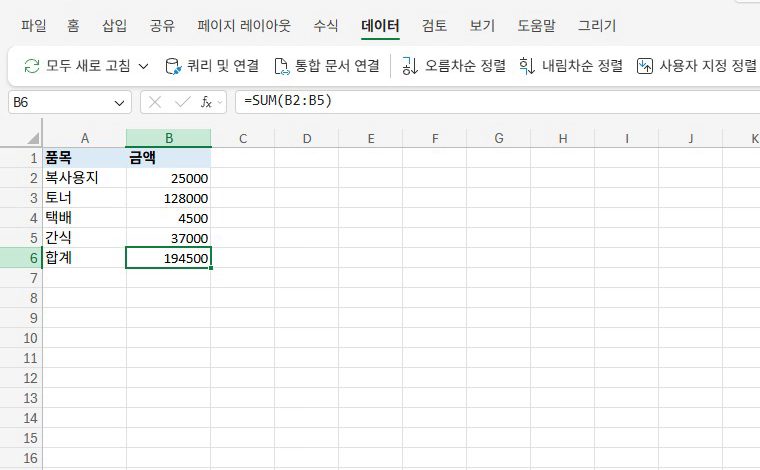Click cell with value 4500
The height and width of the screenshot is (470, 760).
[x=169, y=218]
